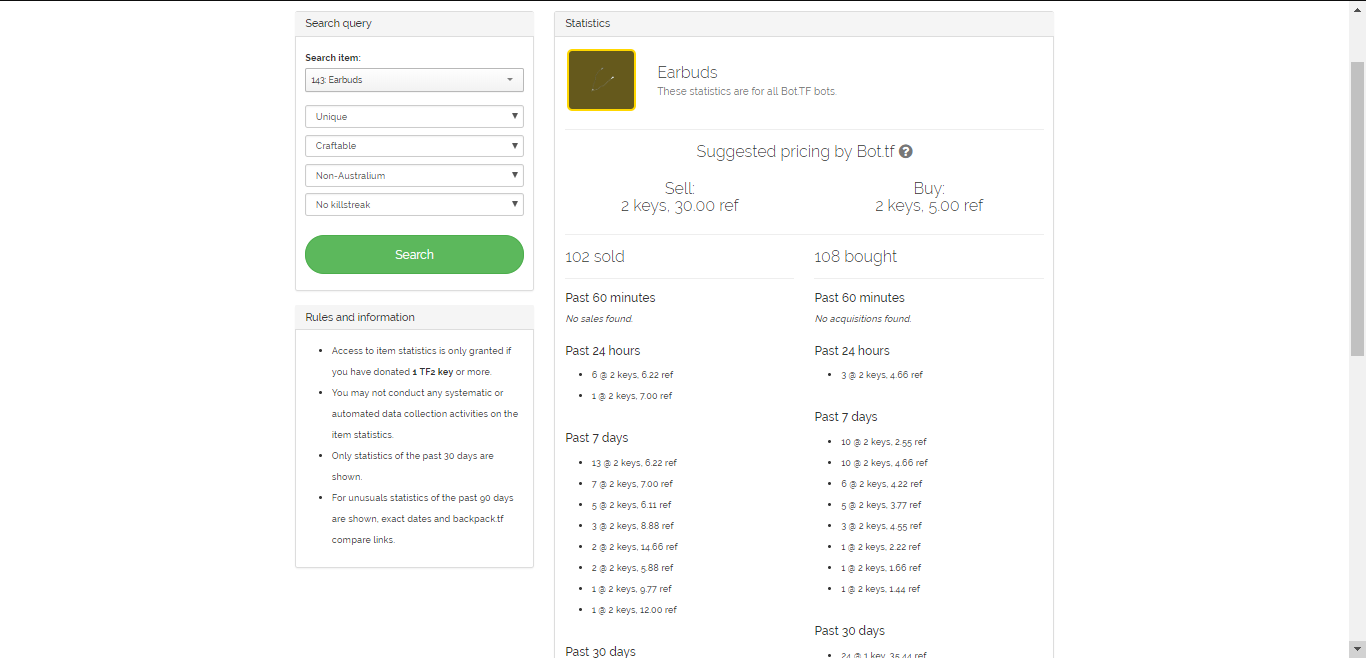Screen dimensions: 1366x658
Task: Click the bought entry 5 @ 2 keys, 3.77 ref
Action: coord(881,505)
